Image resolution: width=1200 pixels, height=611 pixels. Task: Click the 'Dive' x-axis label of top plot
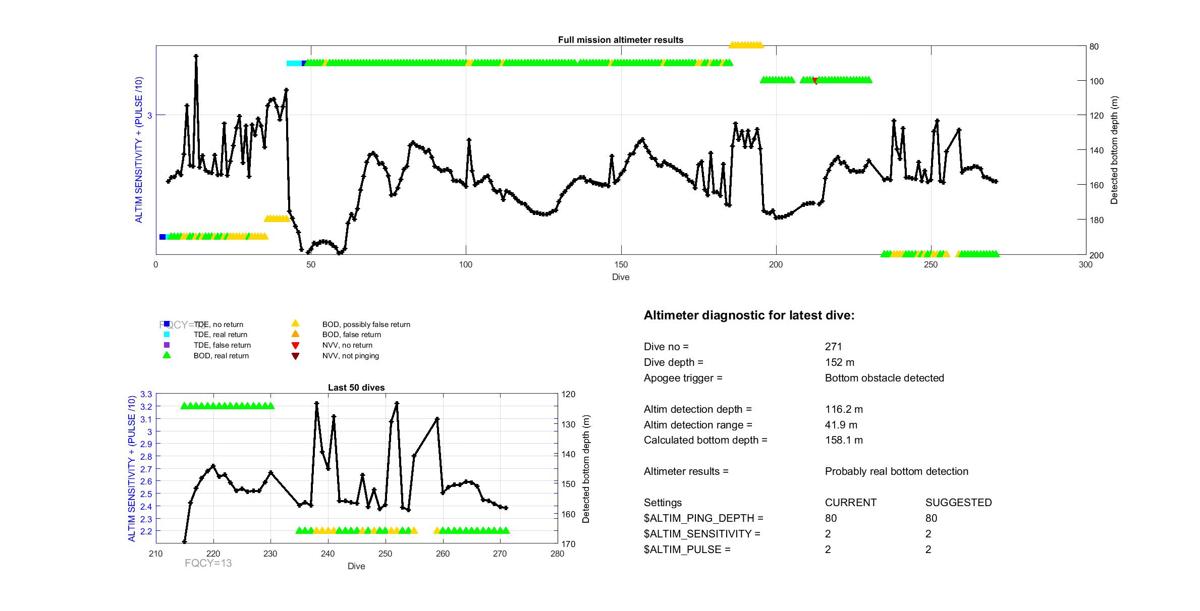pyautogui.click(x=621, y=277)
